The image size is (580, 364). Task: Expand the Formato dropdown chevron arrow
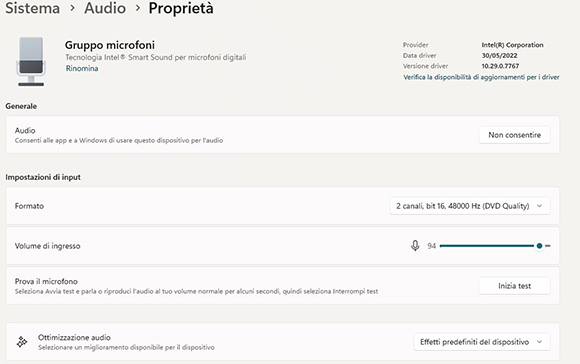coord(539,206)
